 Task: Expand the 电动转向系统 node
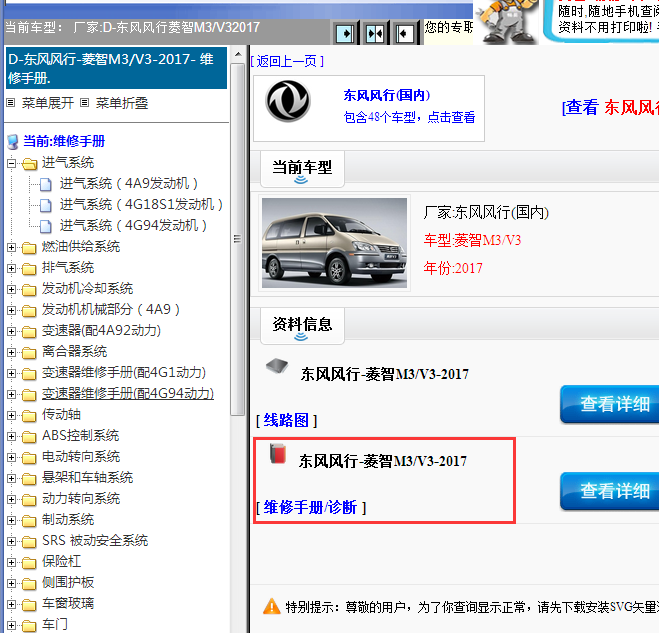coord(11,458)
